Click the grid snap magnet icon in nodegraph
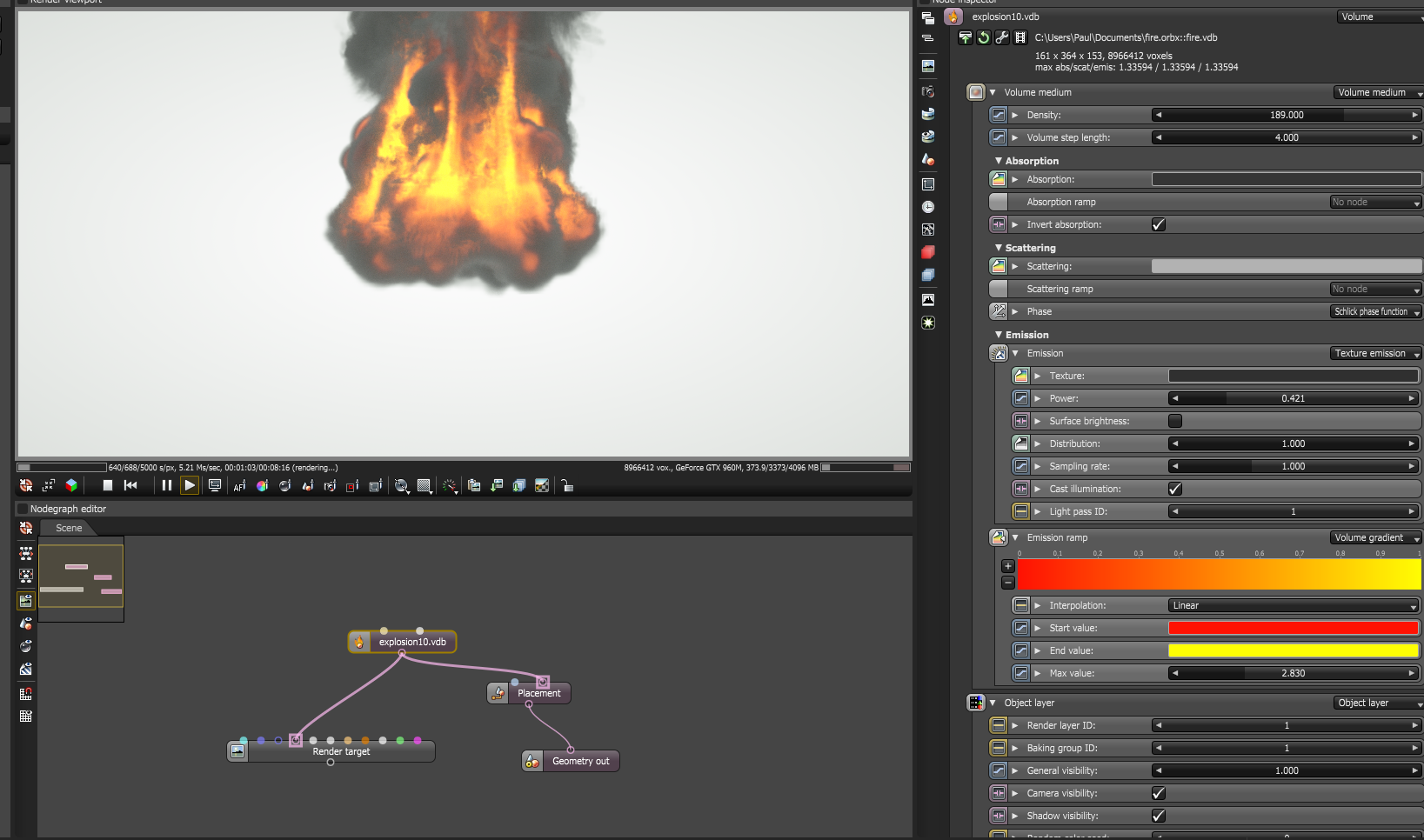This screenshot has width=1424, height=840. click(26, 694)
